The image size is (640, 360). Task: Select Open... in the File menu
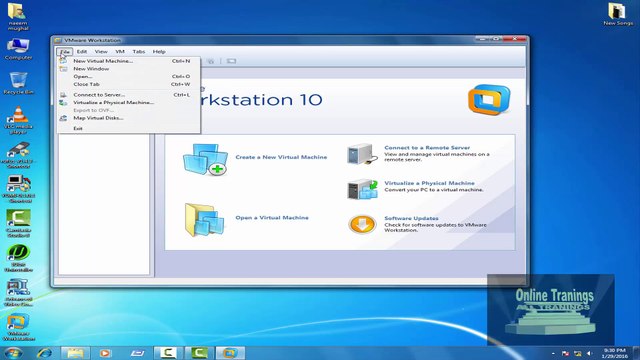click(x=129, y=76)
